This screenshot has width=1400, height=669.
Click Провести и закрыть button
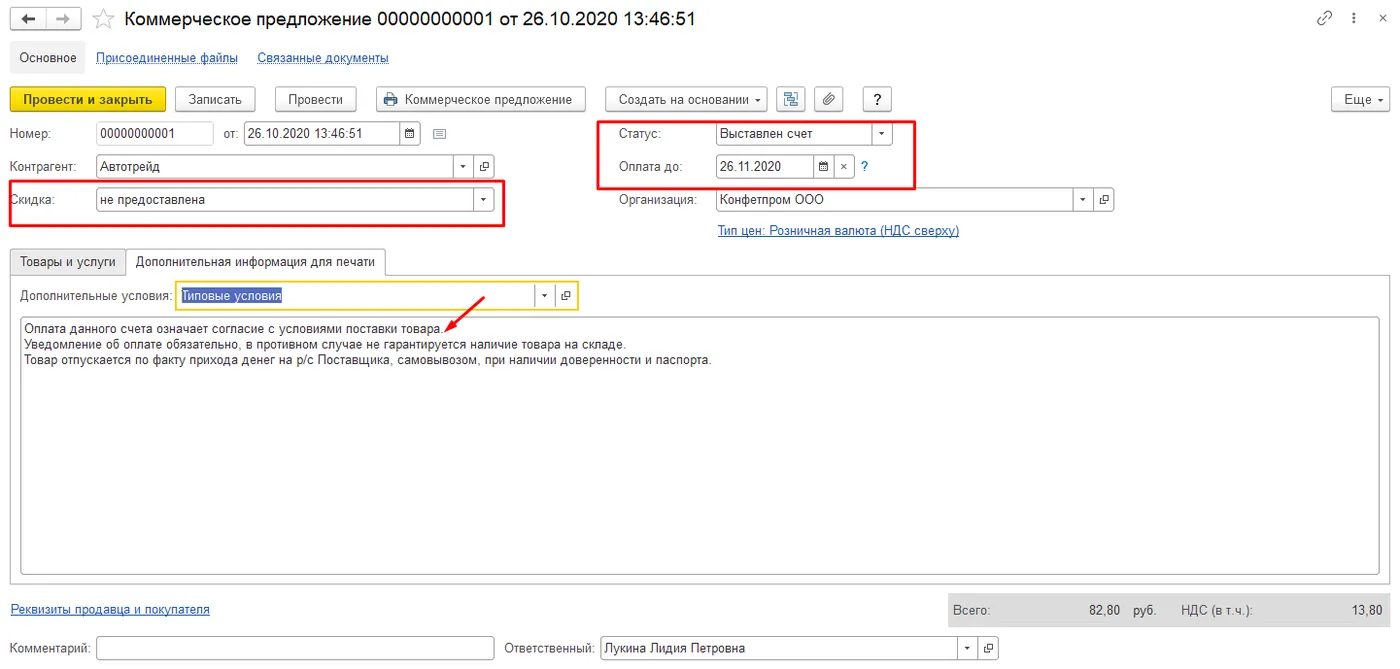coord(88,99)
